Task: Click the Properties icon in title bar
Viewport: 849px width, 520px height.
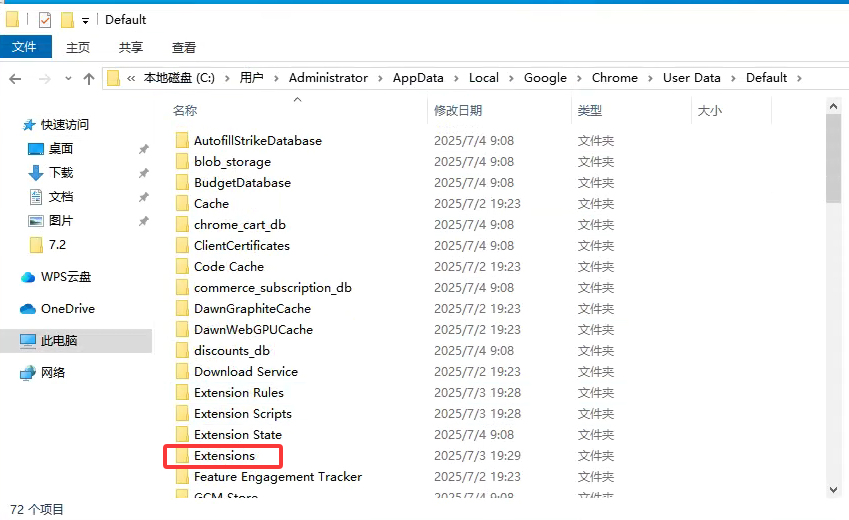Action: 45,19
